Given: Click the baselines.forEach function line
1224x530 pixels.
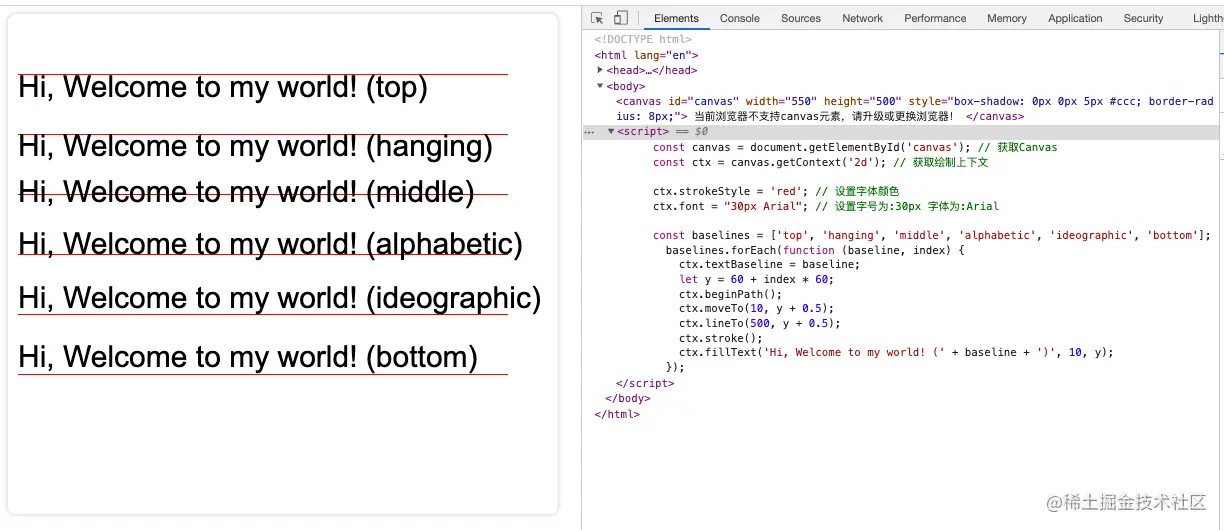Looking at the screenshot, I should [x=815, y=250].
